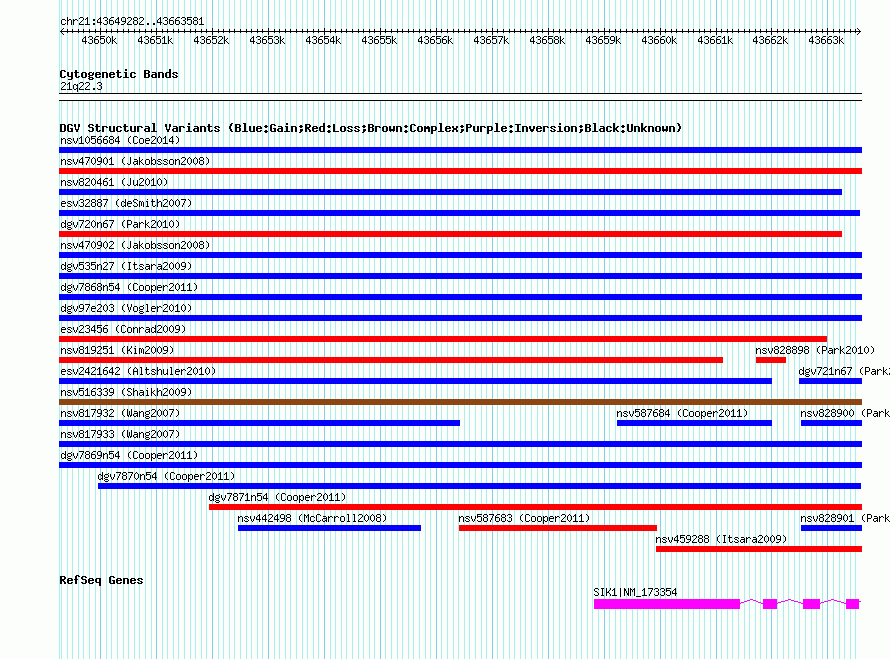Open nsv470902 (Jakobsson2008) variant label

[135, 245]
